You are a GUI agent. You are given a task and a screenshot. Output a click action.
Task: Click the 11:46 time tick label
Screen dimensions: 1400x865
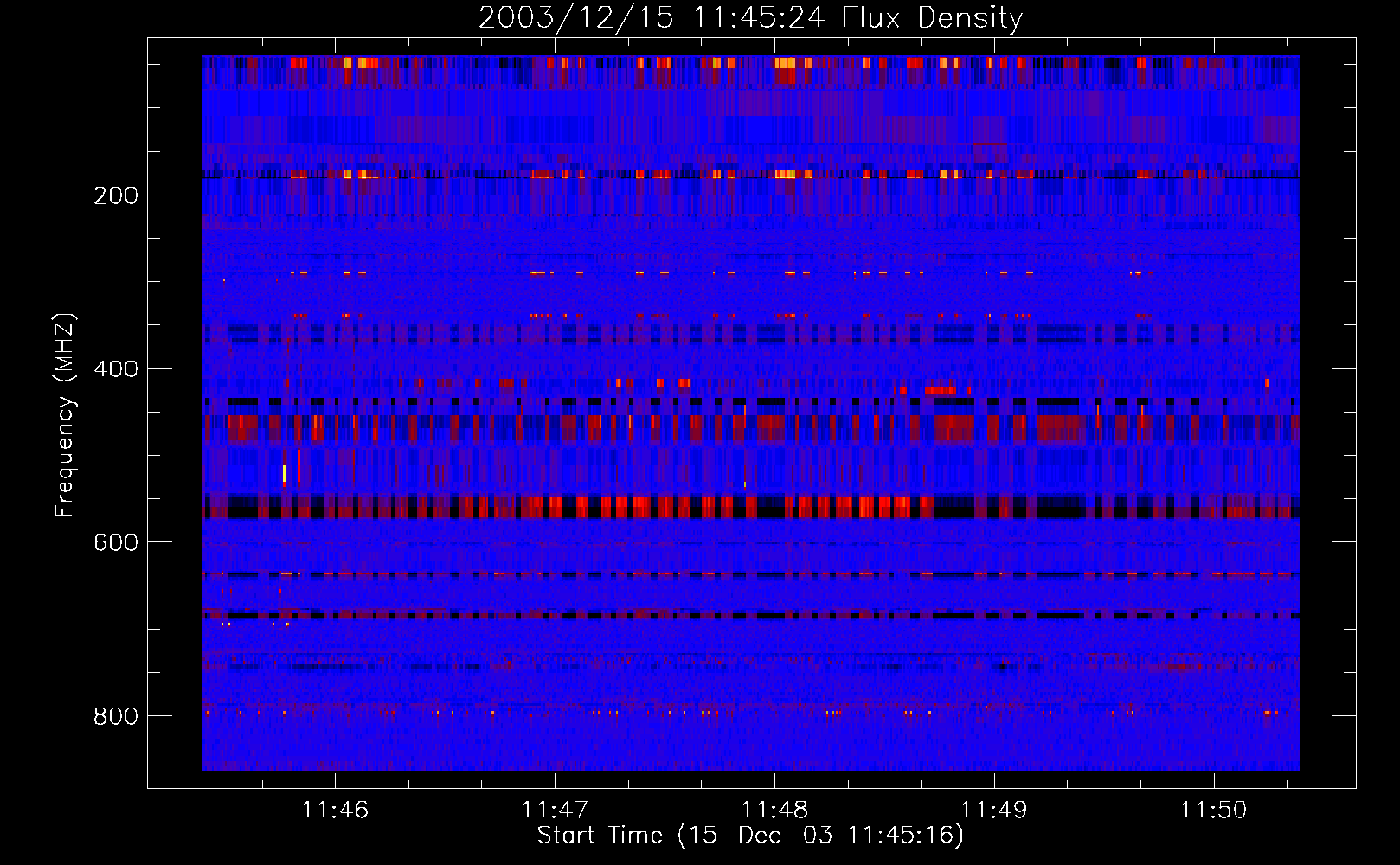[x=335, y=810]
